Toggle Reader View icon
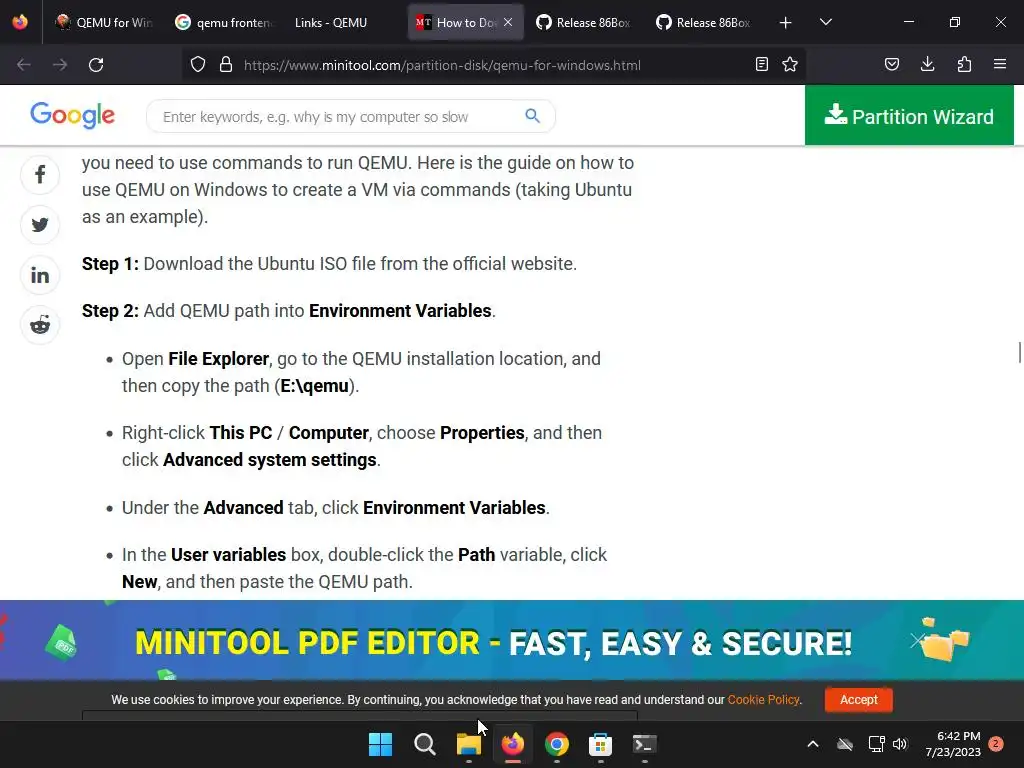 [x=761, y=64]
